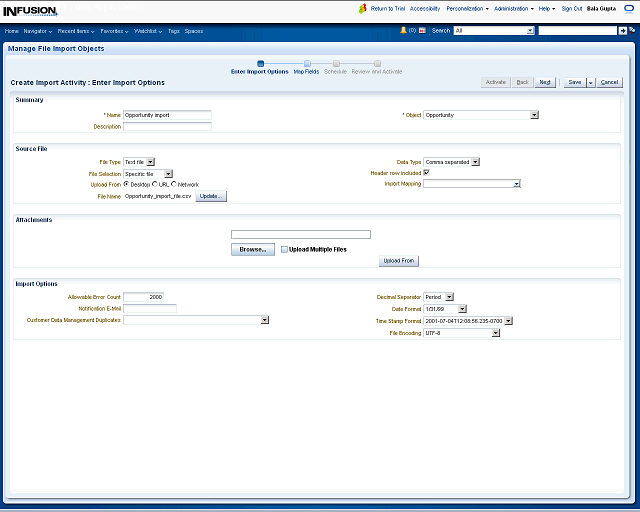Click the Browse... button
This screenshot has width=640, height=512.
point(252,249)
